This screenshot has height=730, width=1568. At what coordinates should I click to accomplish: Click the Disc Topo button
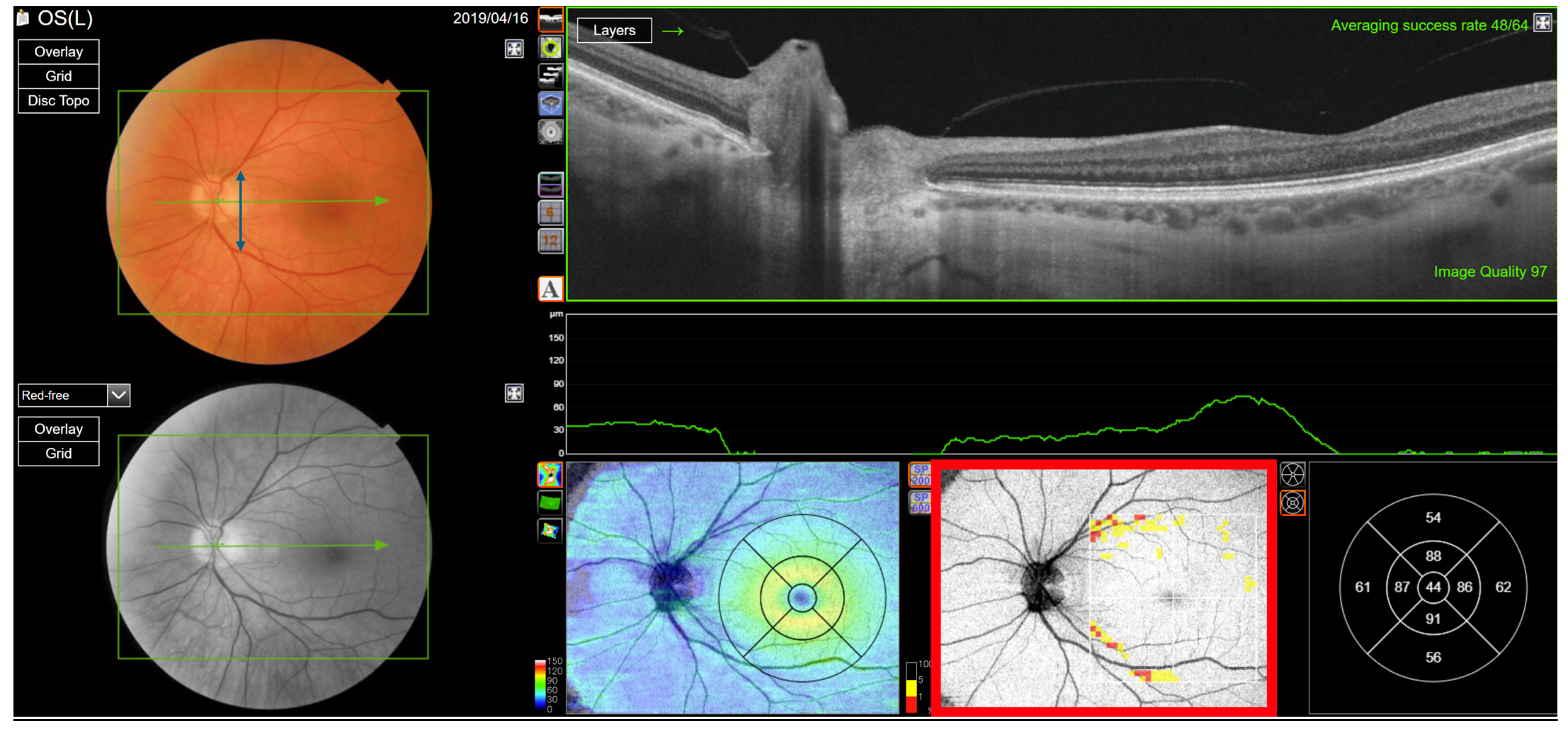coord(58,101)
